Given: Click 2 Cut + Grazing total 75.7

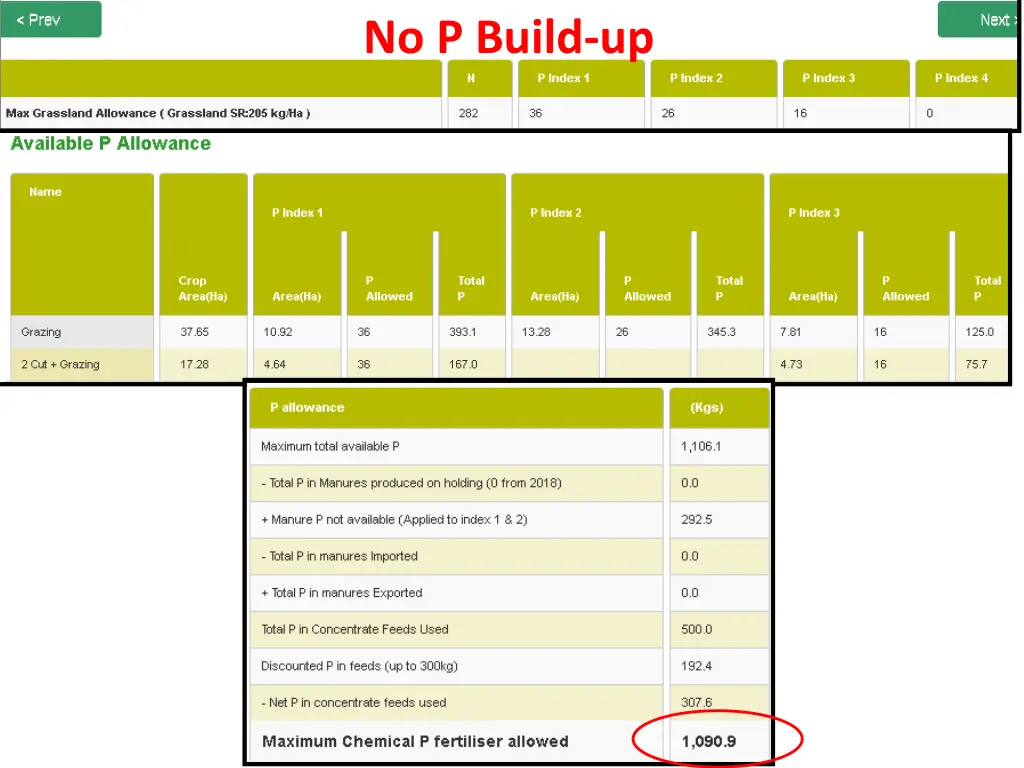Looking at the screenshot, I should (x=976, y=364).
